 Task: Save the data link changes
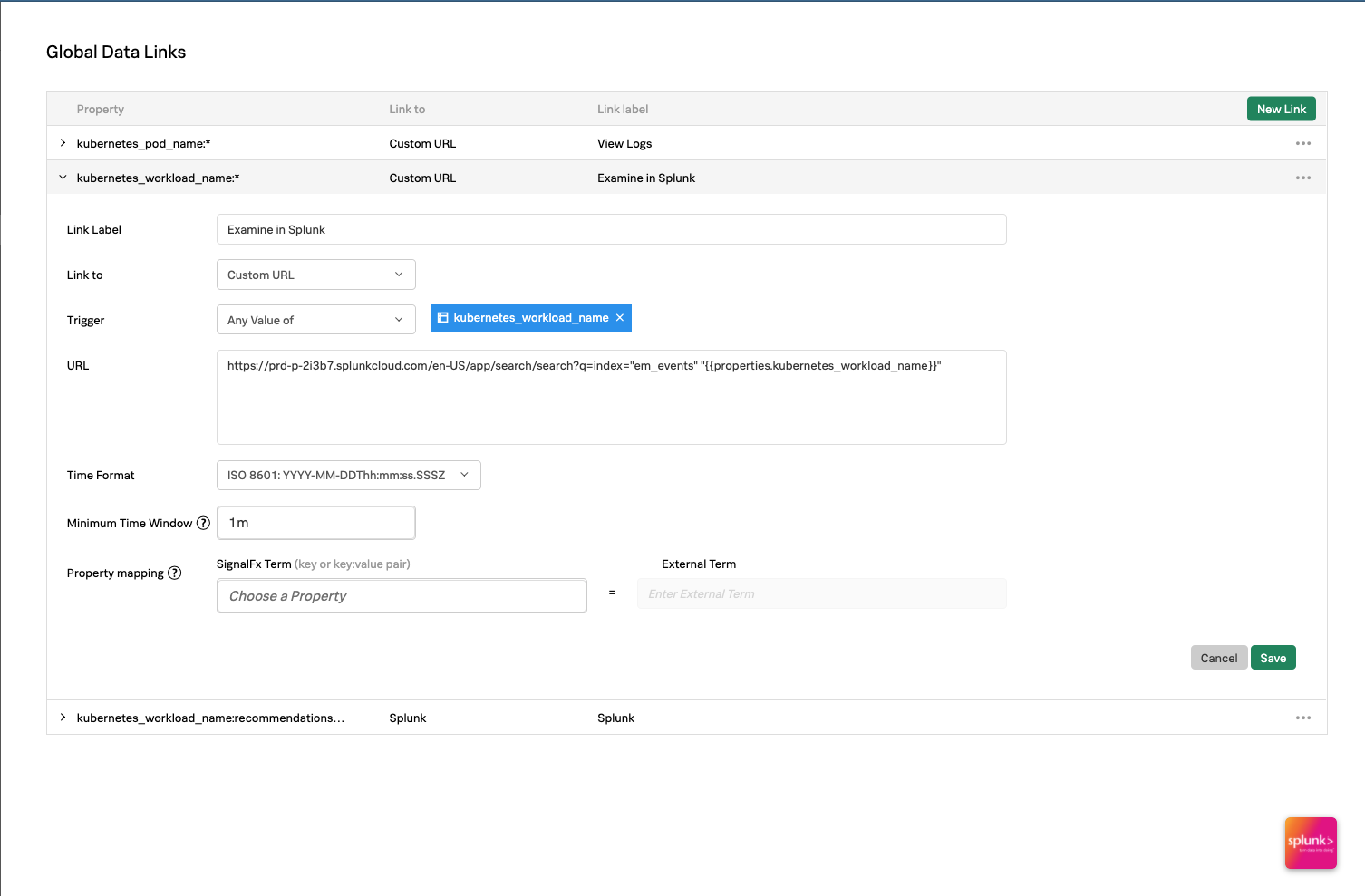1273,658
